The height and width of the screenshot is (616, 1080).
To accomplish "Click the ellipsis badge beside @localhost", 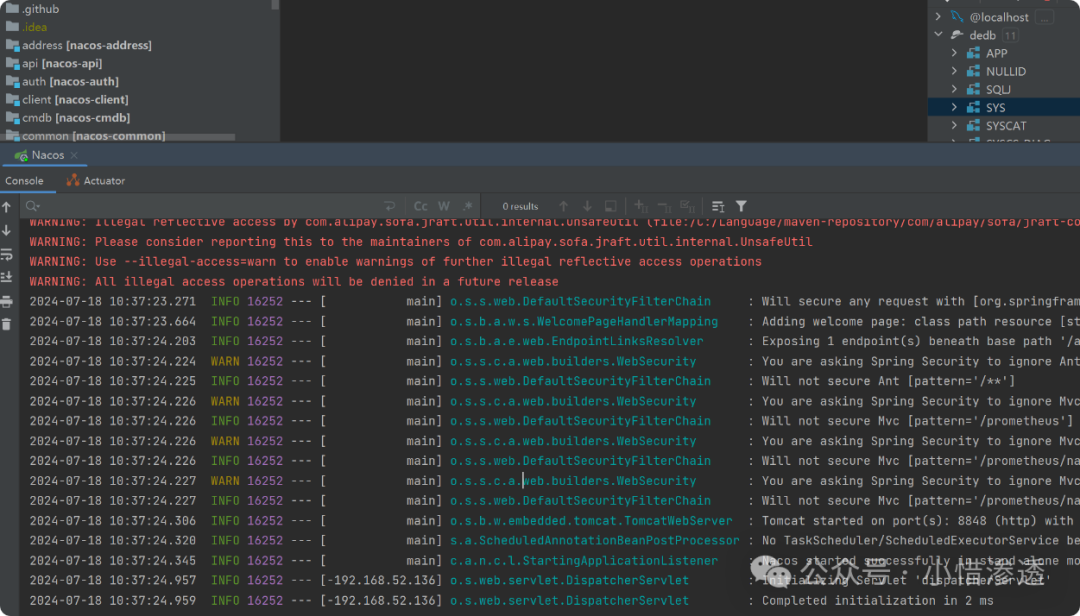I will 1044,17.
